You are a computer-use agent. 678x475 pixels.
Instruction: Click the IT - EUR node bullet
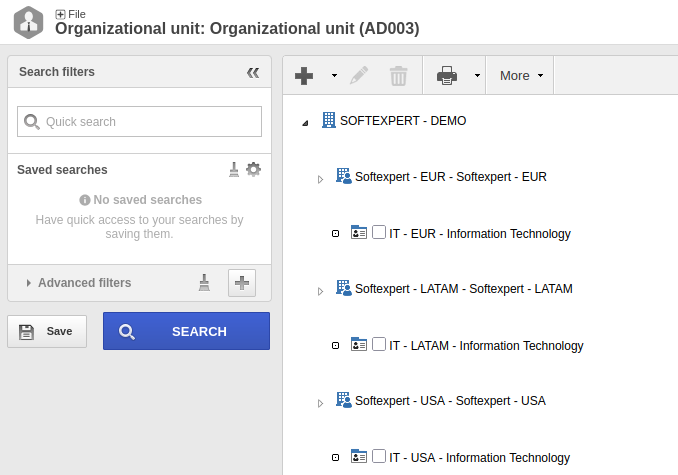[336, 234]
